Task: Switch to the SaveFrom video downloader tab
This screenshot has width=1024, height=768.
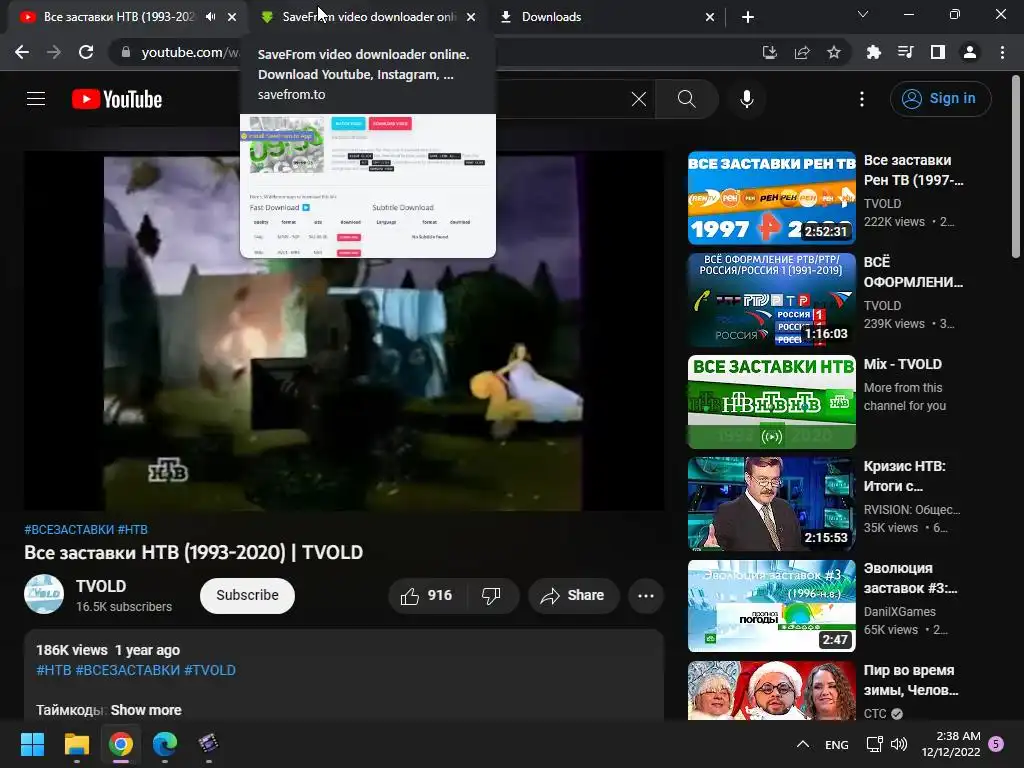Action: 368,17
